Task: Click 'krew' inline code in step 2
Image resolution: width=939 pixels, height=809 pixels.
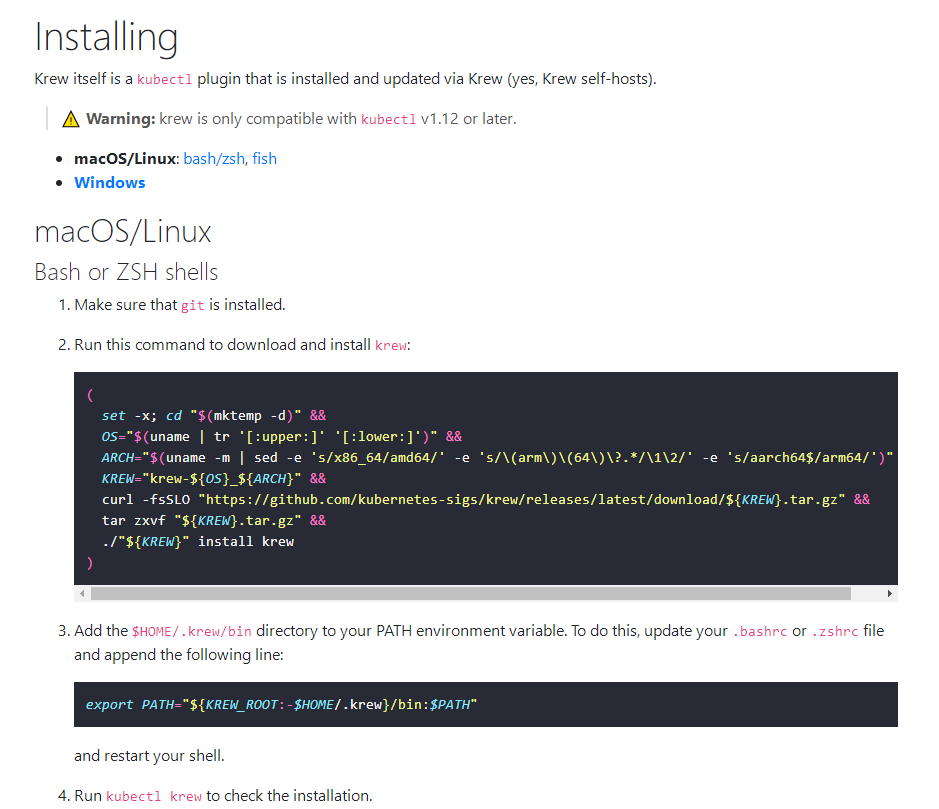Action: click(390, 346)
